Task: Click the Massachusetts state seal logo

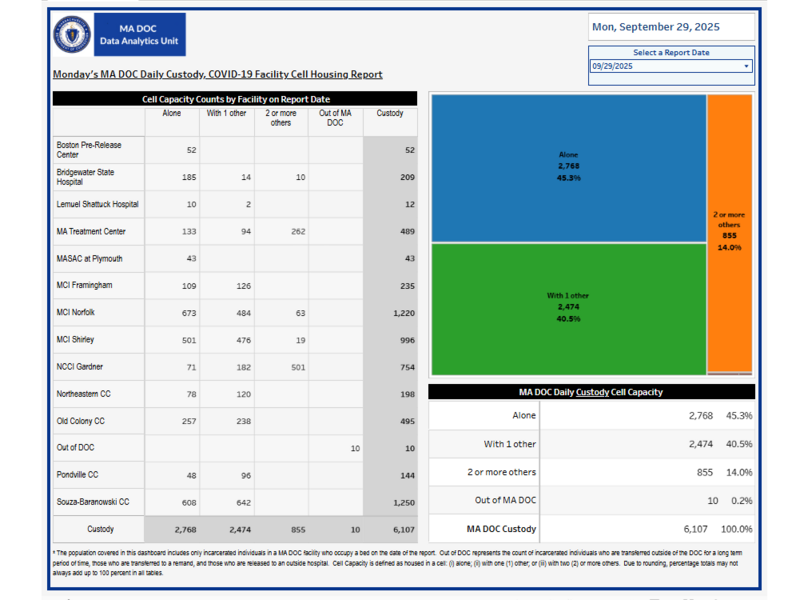Action: click(x=71, y=35)
